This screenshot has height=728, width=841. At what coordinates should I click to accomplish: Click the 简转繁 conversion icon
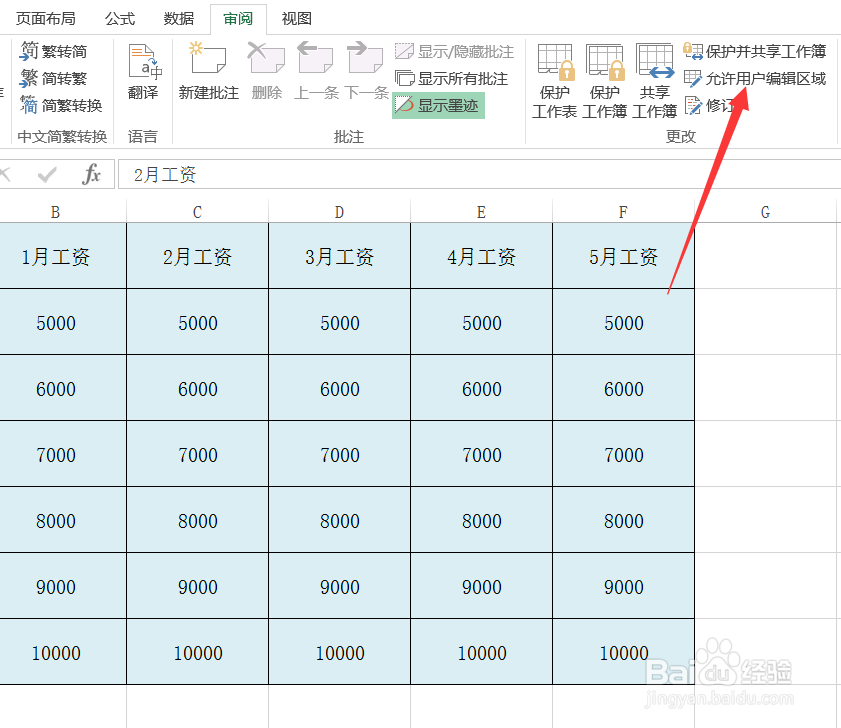click(55, 78)
